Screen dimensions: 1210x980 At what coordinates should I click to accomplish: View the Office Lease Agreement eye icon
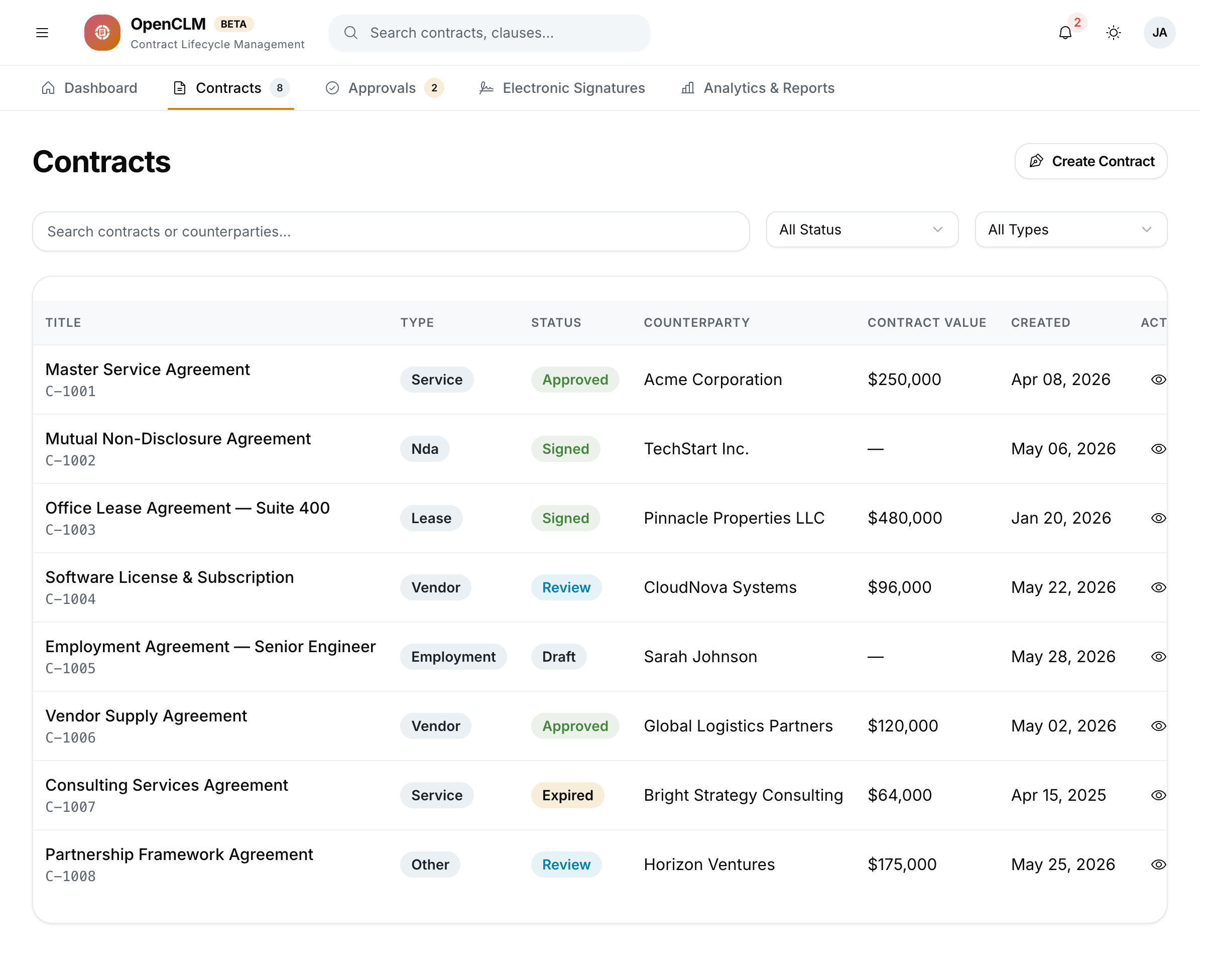(x=1159, y=518)
